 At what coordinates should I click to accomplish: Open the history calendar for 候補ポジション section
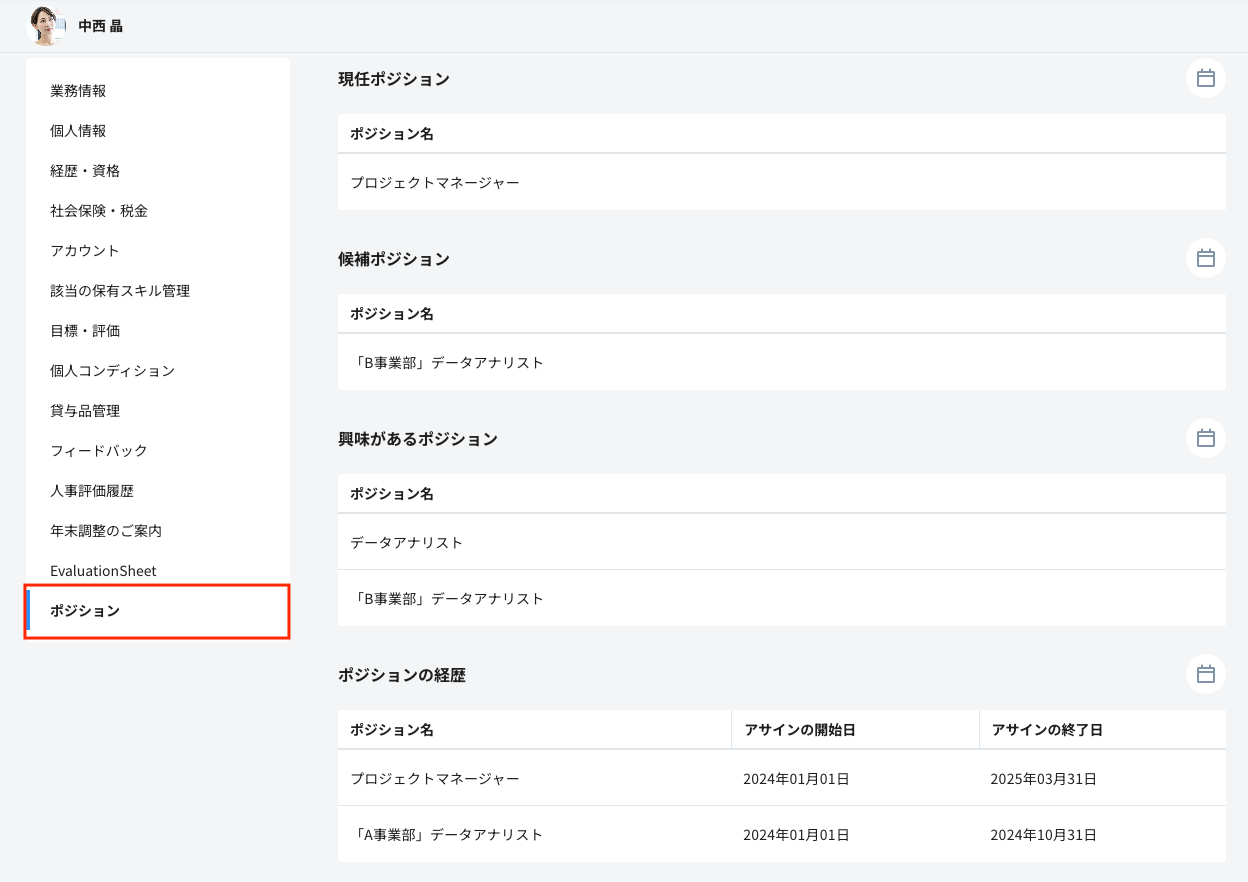tap(1205, 258)
